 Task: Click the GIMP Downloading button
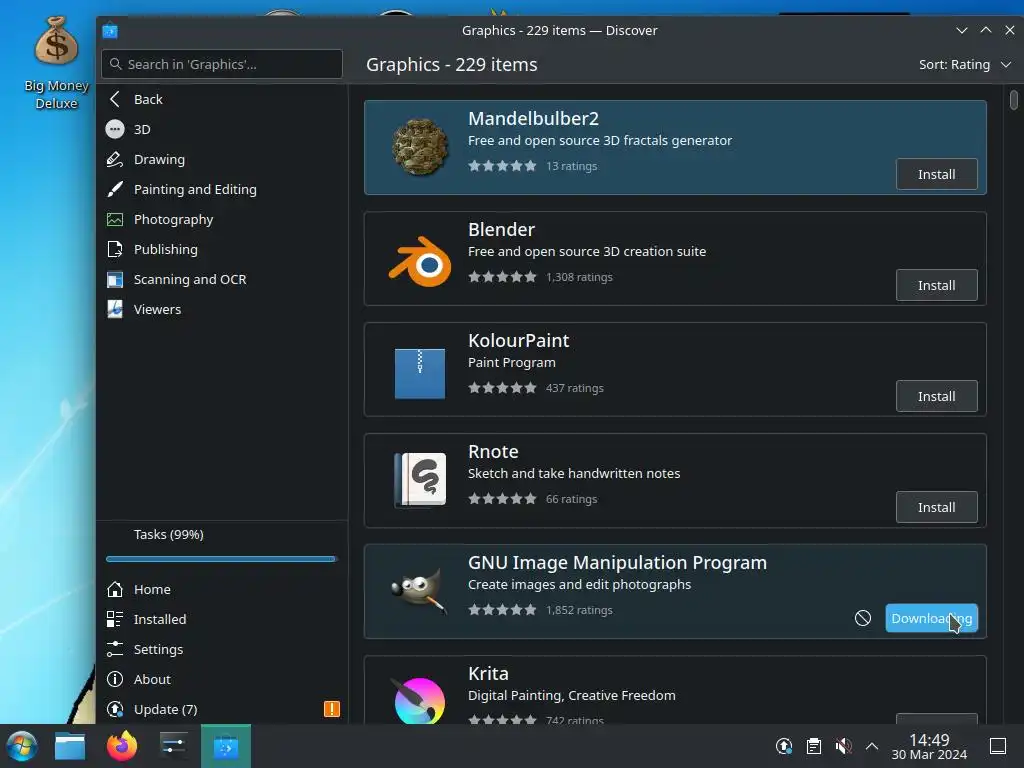pyautogui.click(x=931, y=618)
